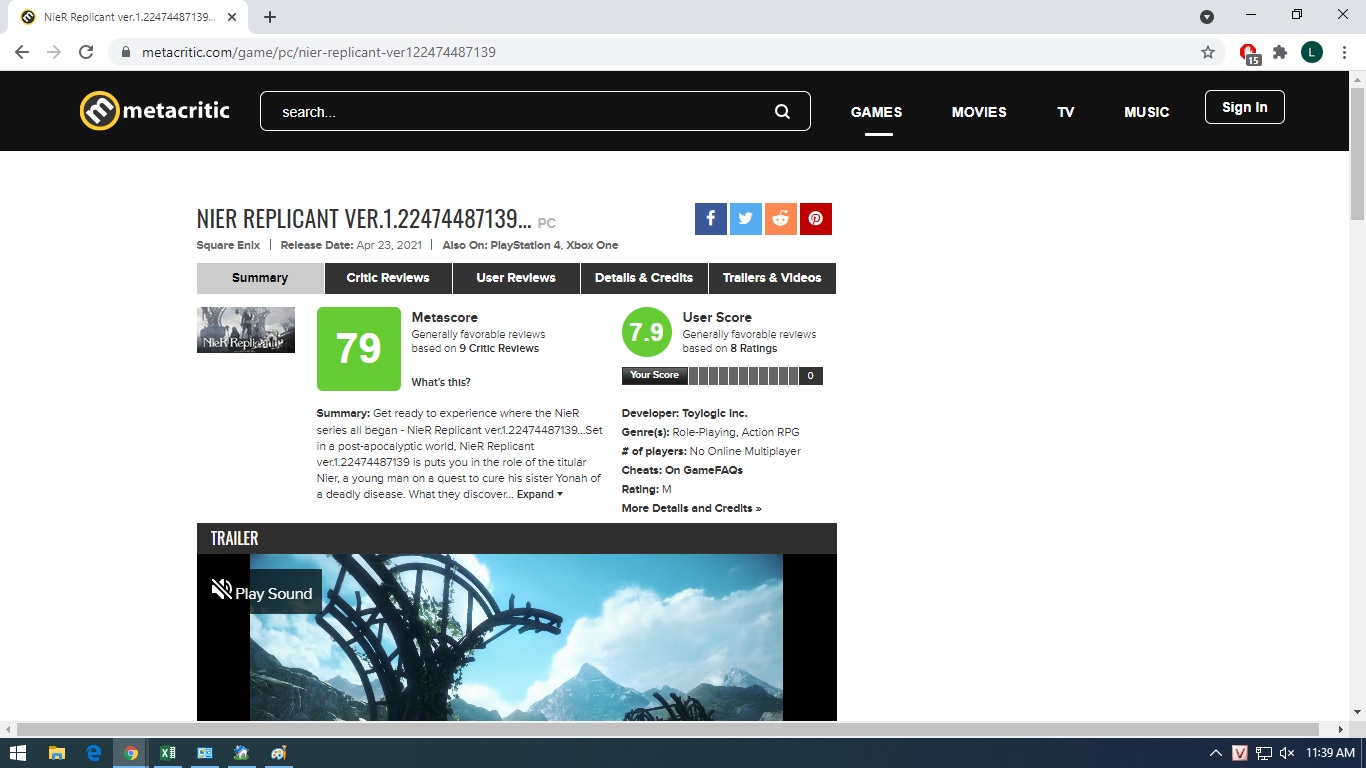Share the page on Reddit
The height and width of the screenshot is (768, 1366).
(x=781, y=219)
